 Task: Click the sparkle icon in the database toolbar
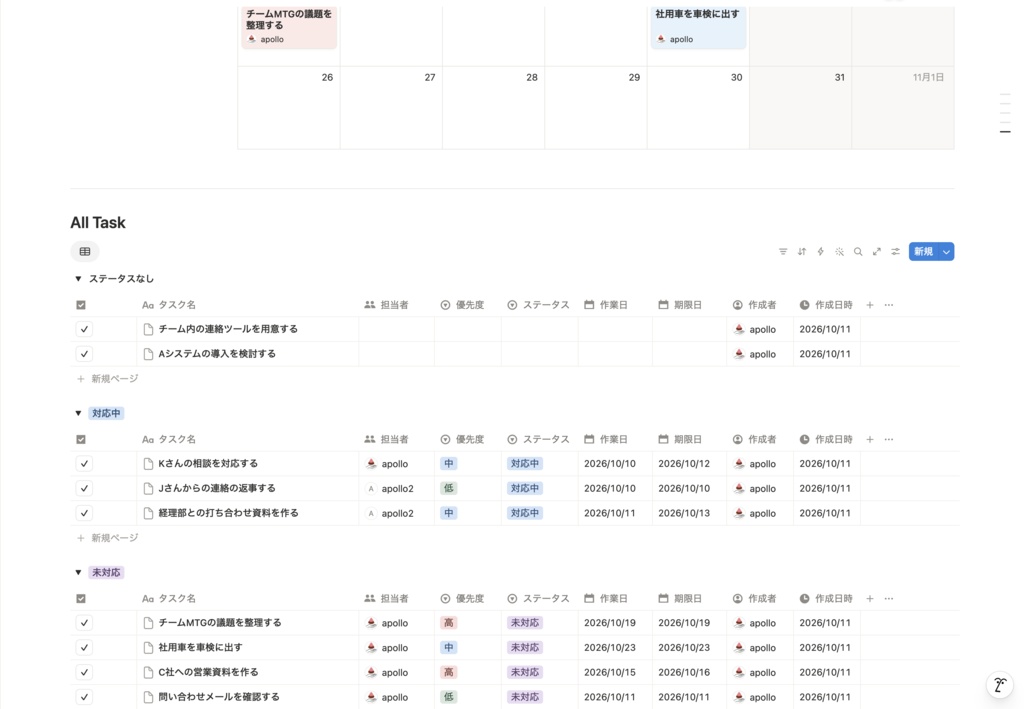[x=839, y=251]
